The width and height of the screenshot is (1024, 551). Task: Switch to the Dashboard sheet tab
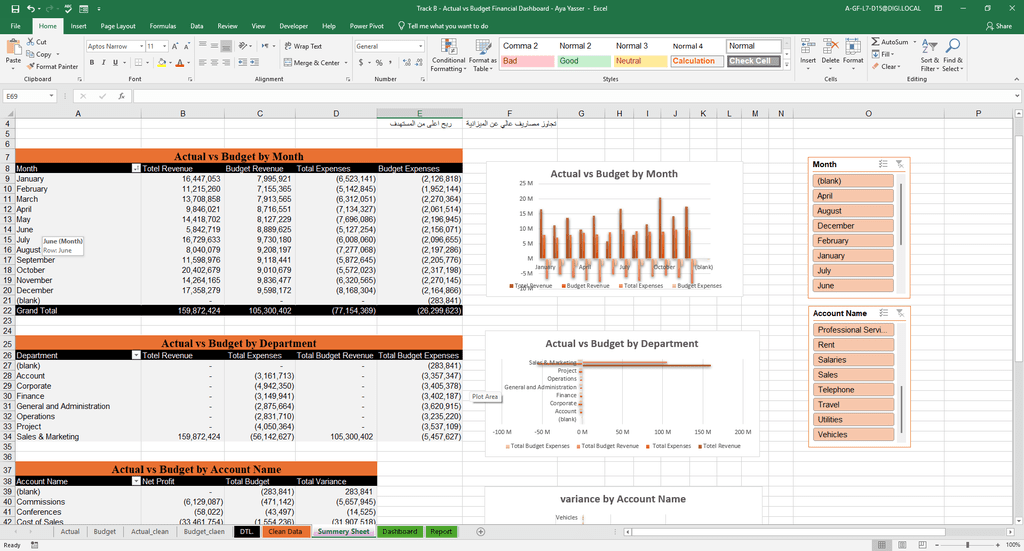pyautogui.click(x=400, y=531)
